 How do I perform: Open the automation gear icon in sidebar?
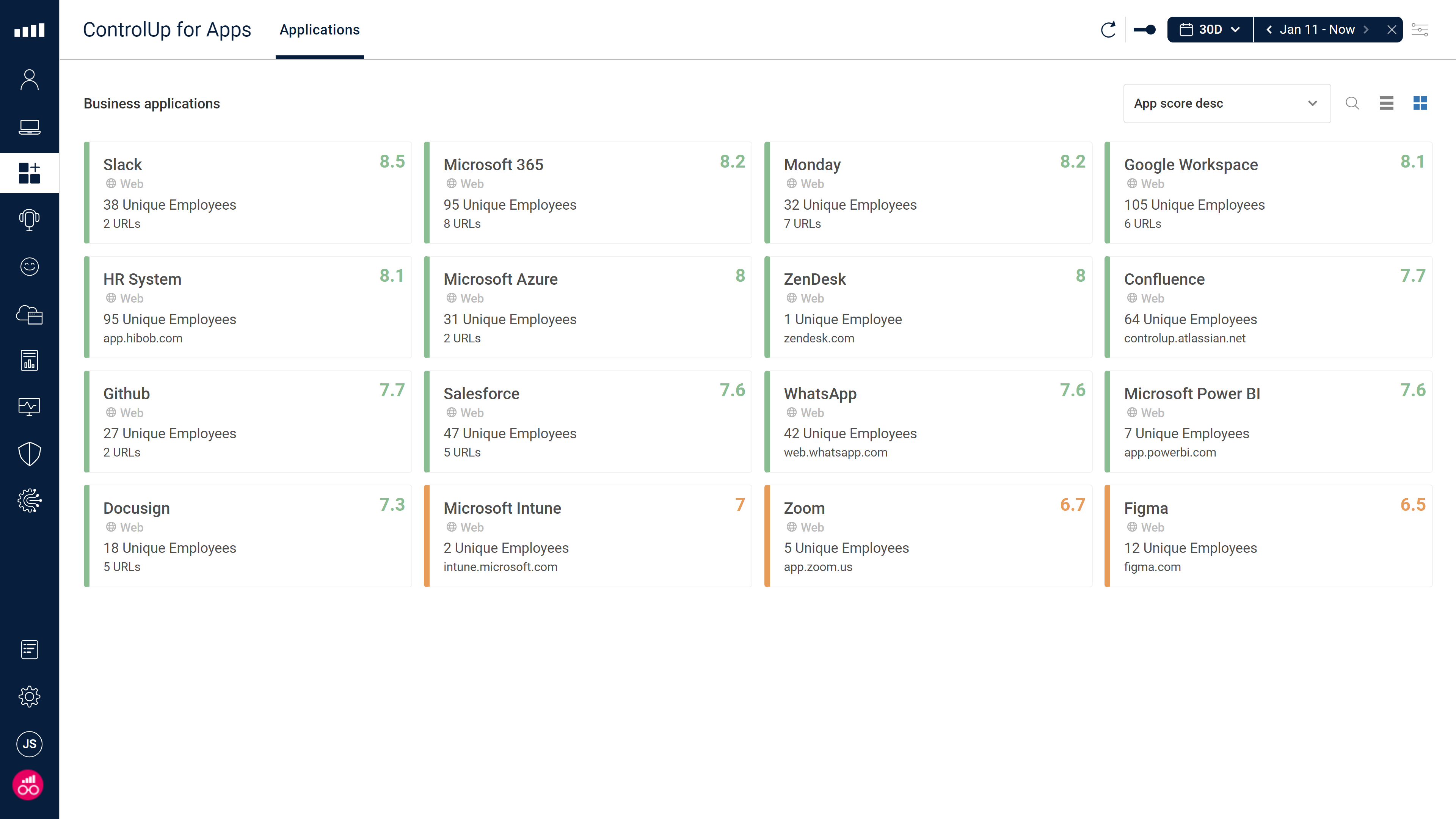coord(30,500)
